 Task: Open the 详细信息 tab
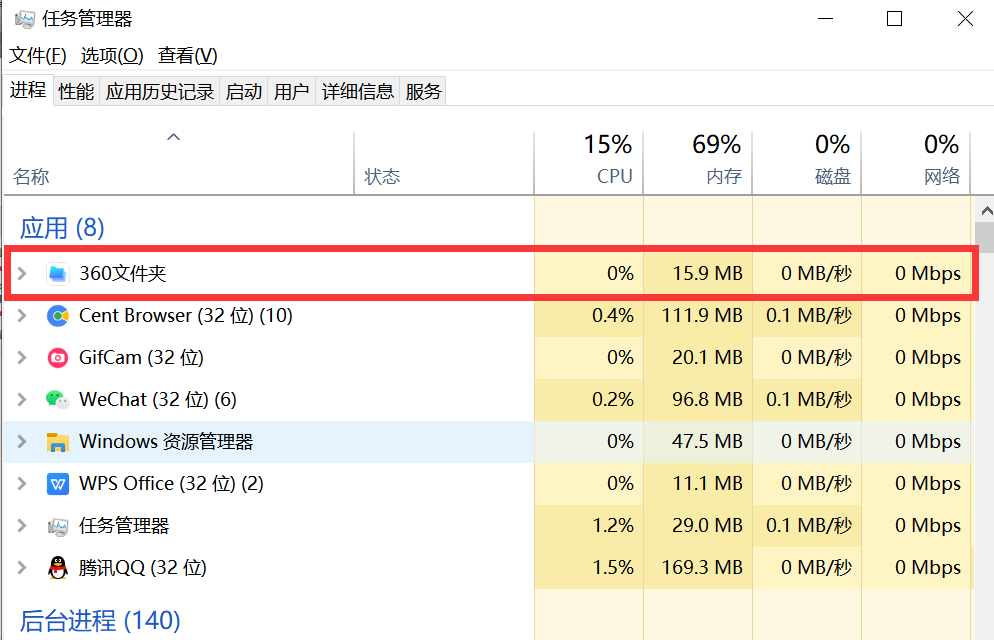coord(358,92)
